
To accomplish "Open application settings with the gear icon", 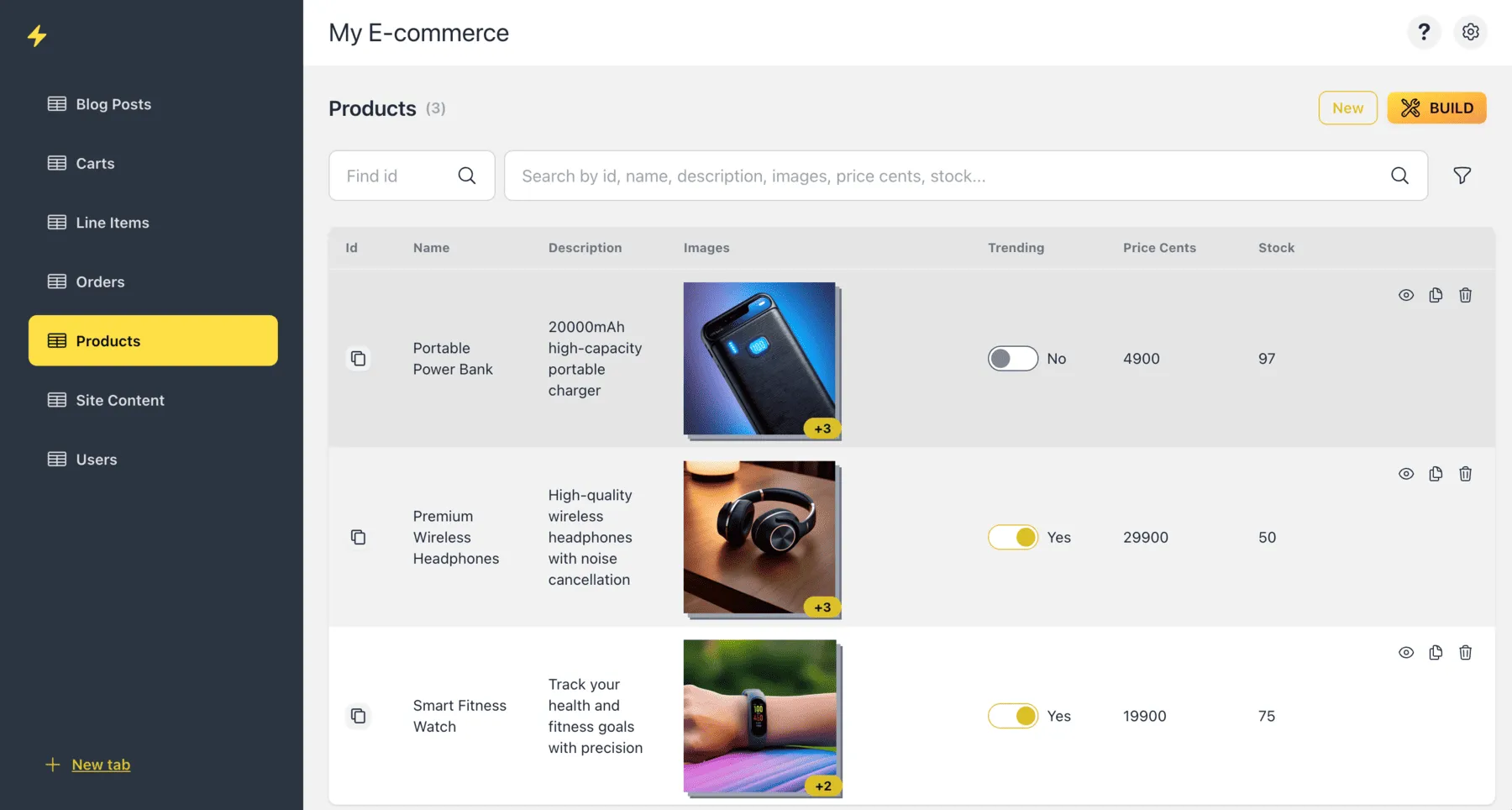I will point(1471,32).
